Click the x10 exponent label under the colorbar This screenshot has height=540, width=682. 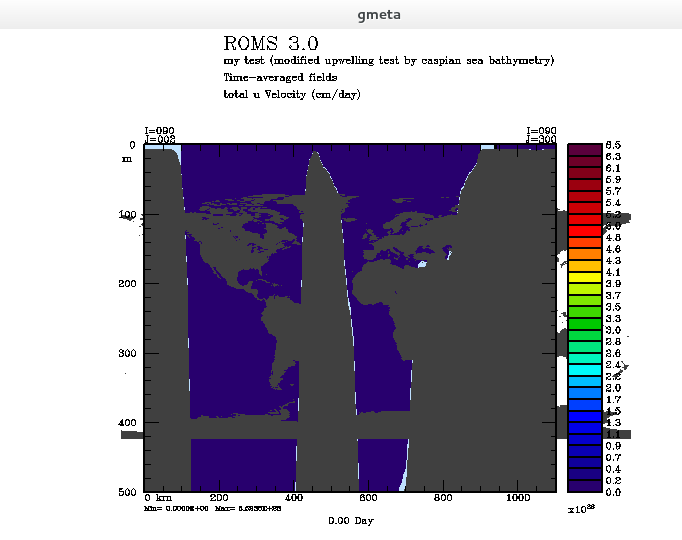point(581,509)
